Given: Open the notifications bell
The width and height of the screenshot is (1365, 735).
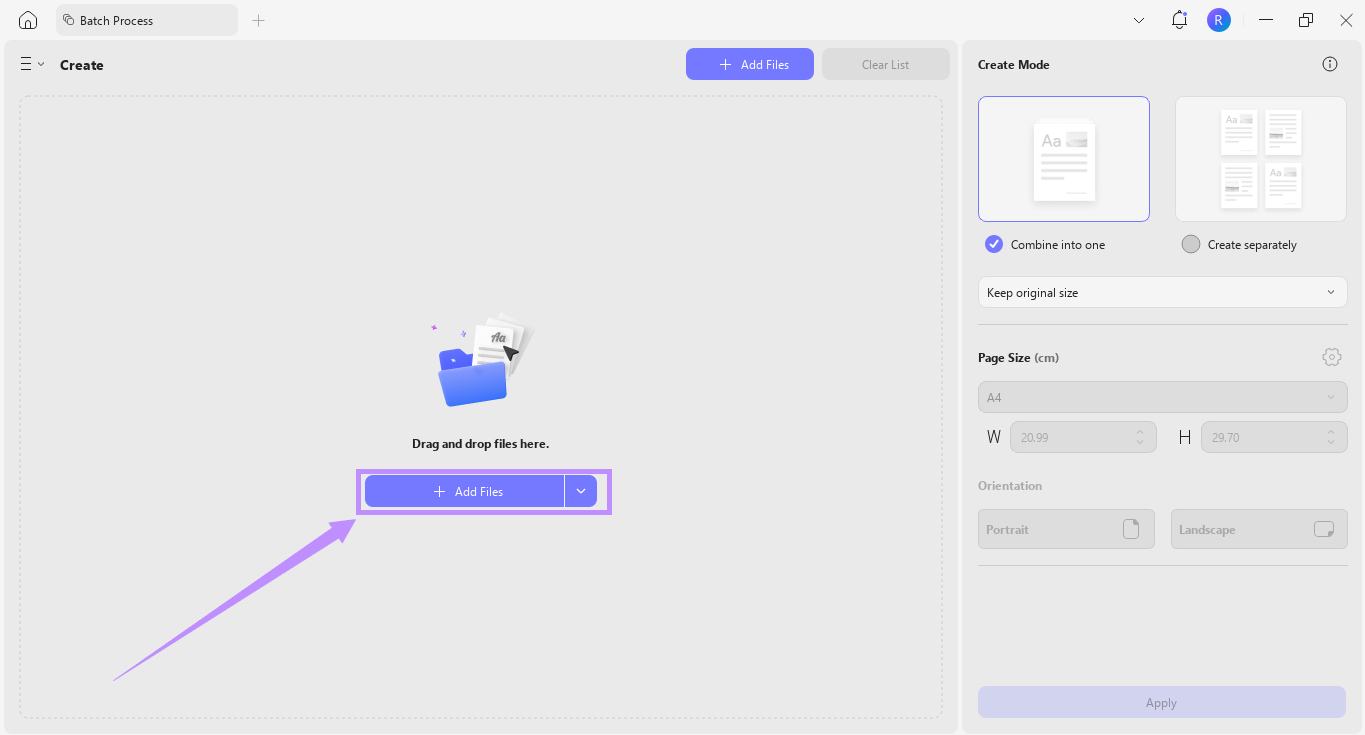Looking at the screenshot, I should [x=1178, y=19].
